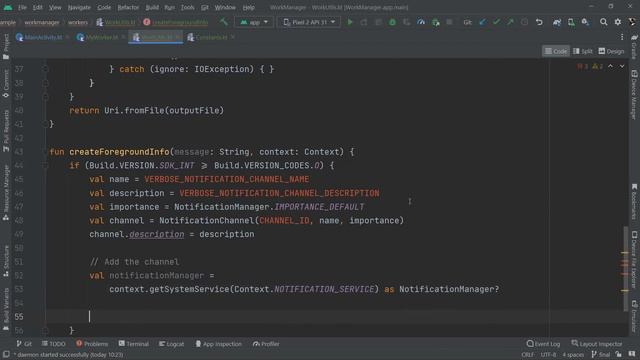This screenshot has height=360, width=640.
Task: Switch editor to Design view
Action: pyautogui.click(x=611, y=51)
